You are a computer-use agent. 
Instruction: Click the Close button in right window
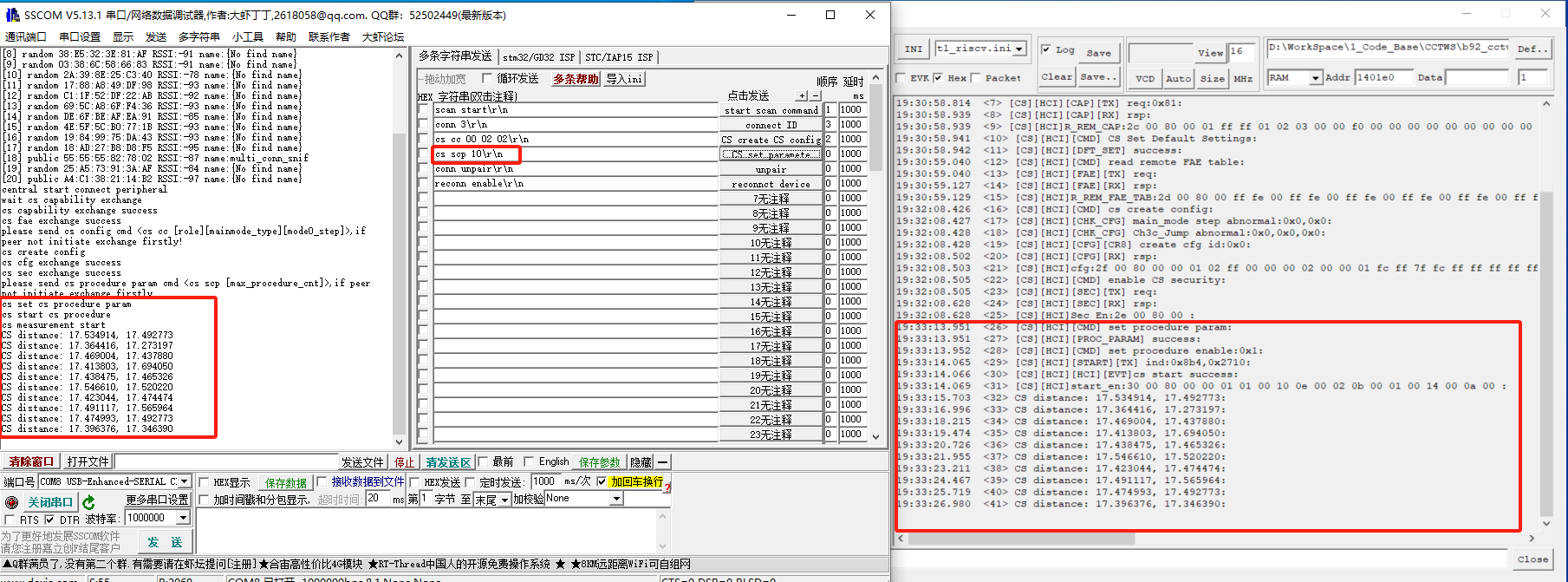tap(1532, 559)
